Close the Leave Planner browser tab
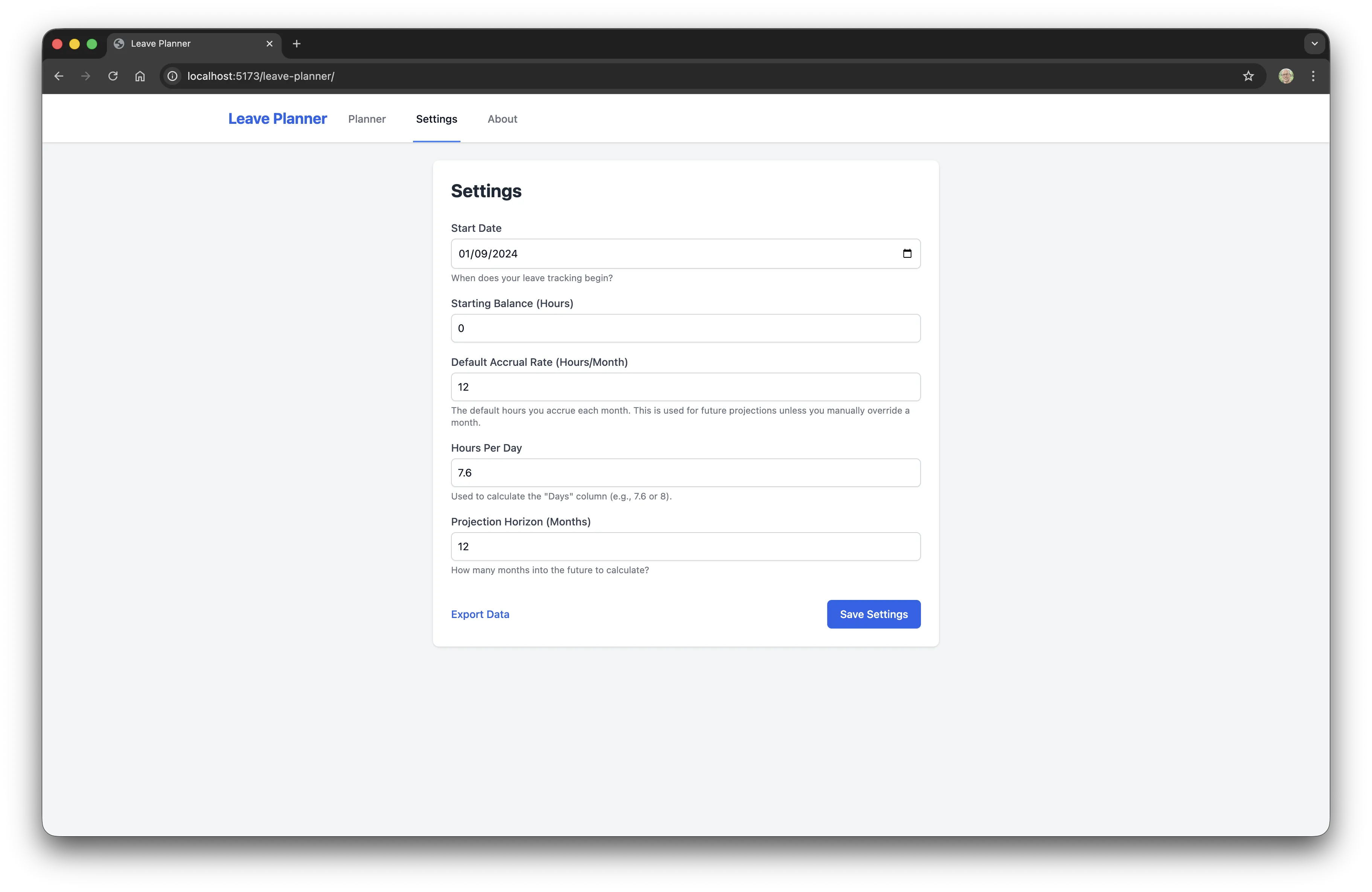1372x892 pixels. [269, 44]
